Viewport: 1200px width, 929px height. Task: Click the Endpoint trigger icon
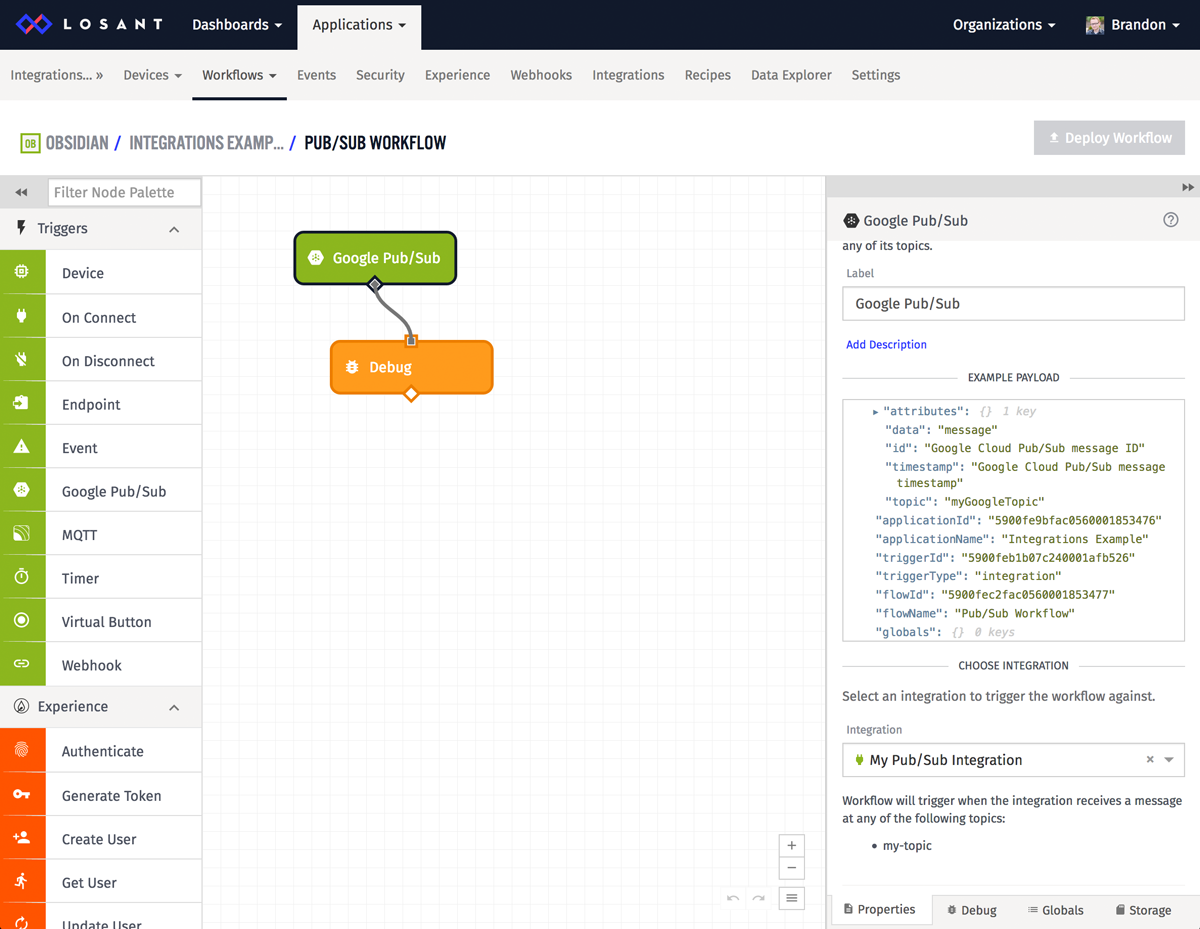22,403
